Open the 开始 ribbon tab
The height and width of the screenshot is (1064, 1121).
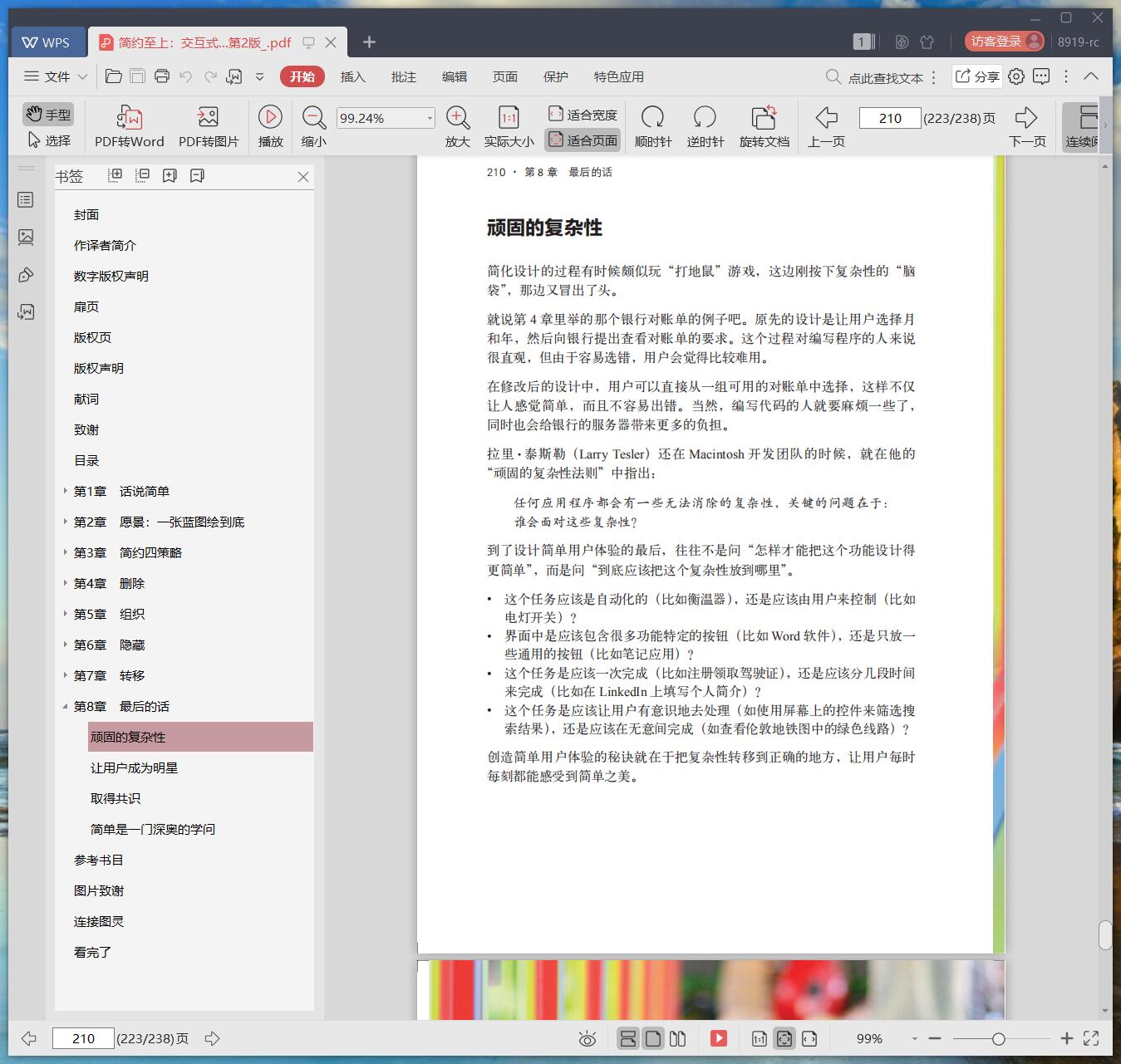302,76
